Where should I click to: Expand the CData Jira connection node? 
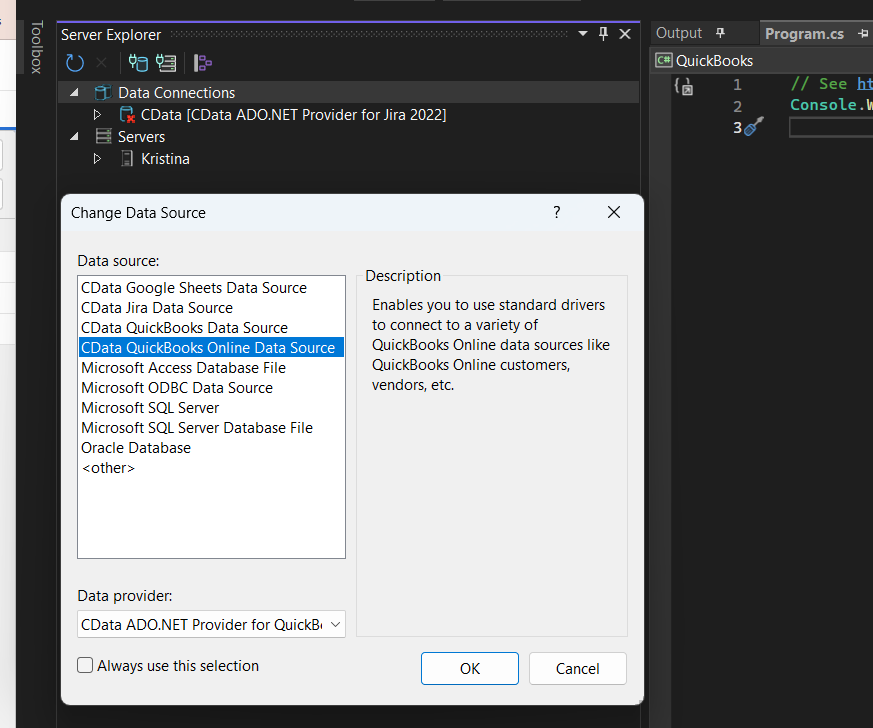click(x=97, y=115)
